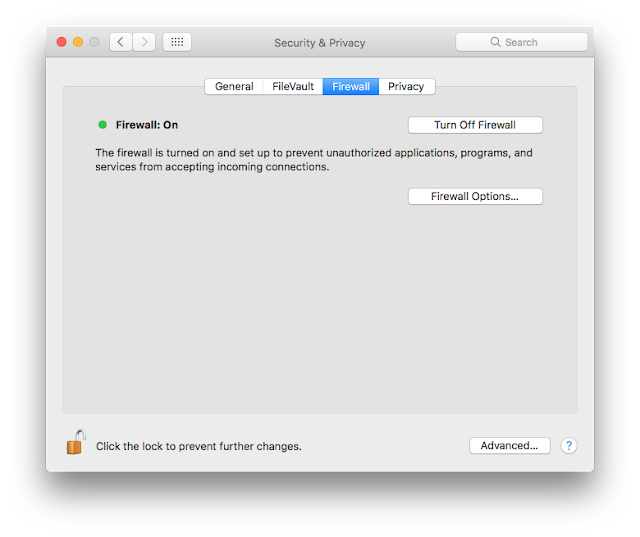Show all preferences using the grid icon
This screenshot has width=640, height=537.
[x=177, y=42]
